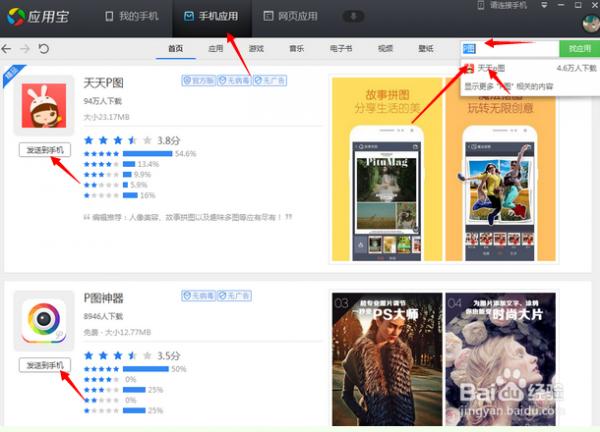600x432 pixels.
Task: Select the 游戏 navigation item
Action: pos(256,49)
